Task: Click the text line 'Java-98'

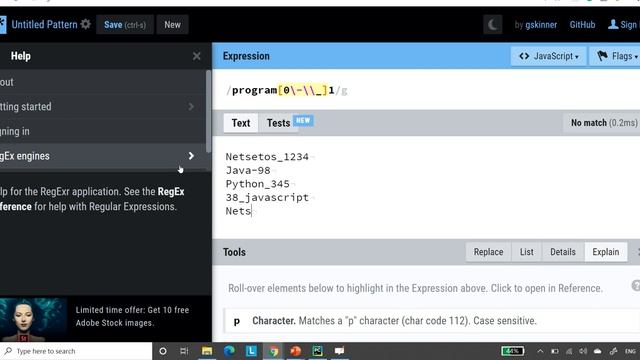Action: pyautogui.click(x=248, y=170)
